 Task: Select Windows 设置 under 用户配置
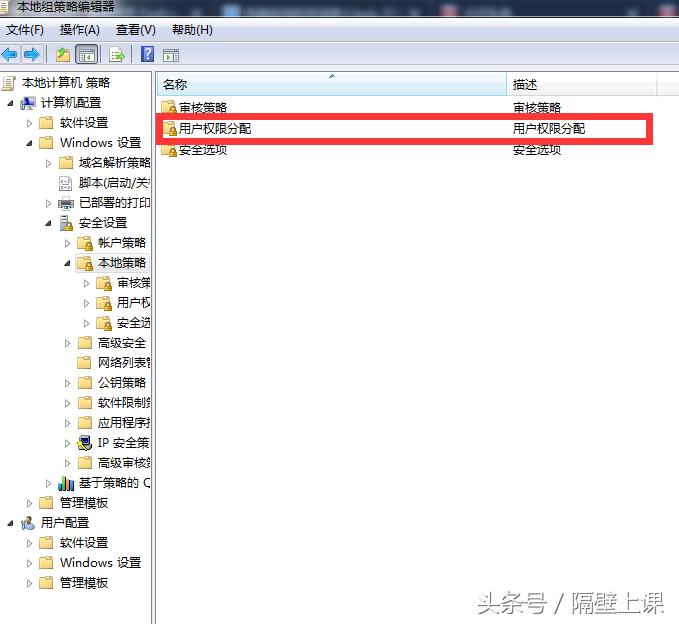(100, 563)
